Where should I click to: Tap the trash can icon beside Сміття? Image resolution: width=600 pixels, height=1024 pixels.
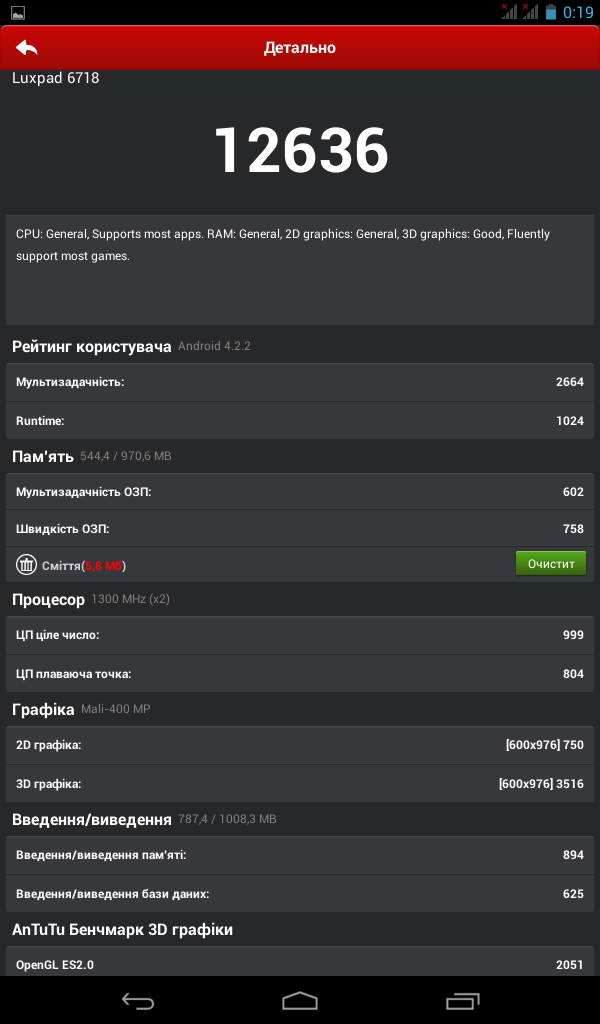26,565
